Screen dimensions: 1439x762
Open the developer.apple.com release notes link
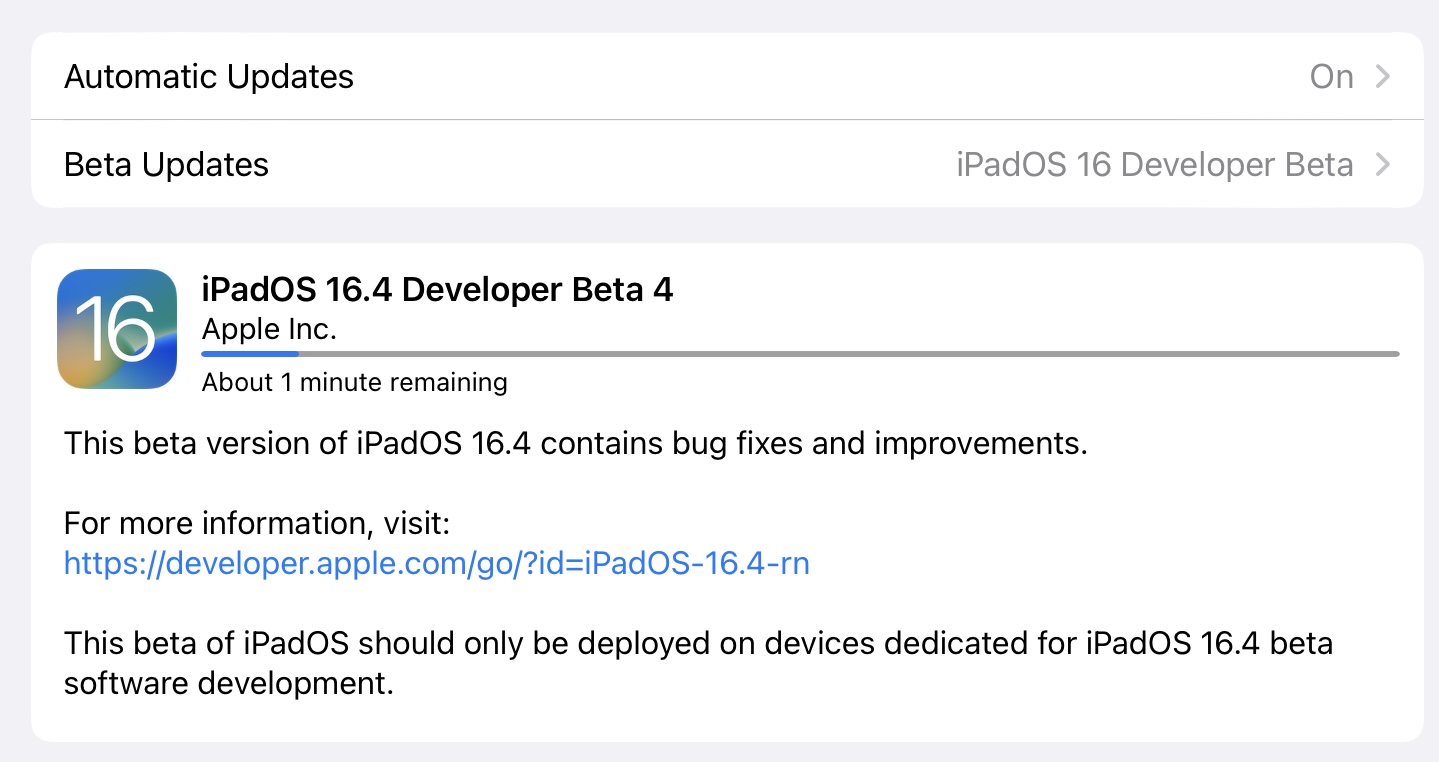(x=436, y=564)
